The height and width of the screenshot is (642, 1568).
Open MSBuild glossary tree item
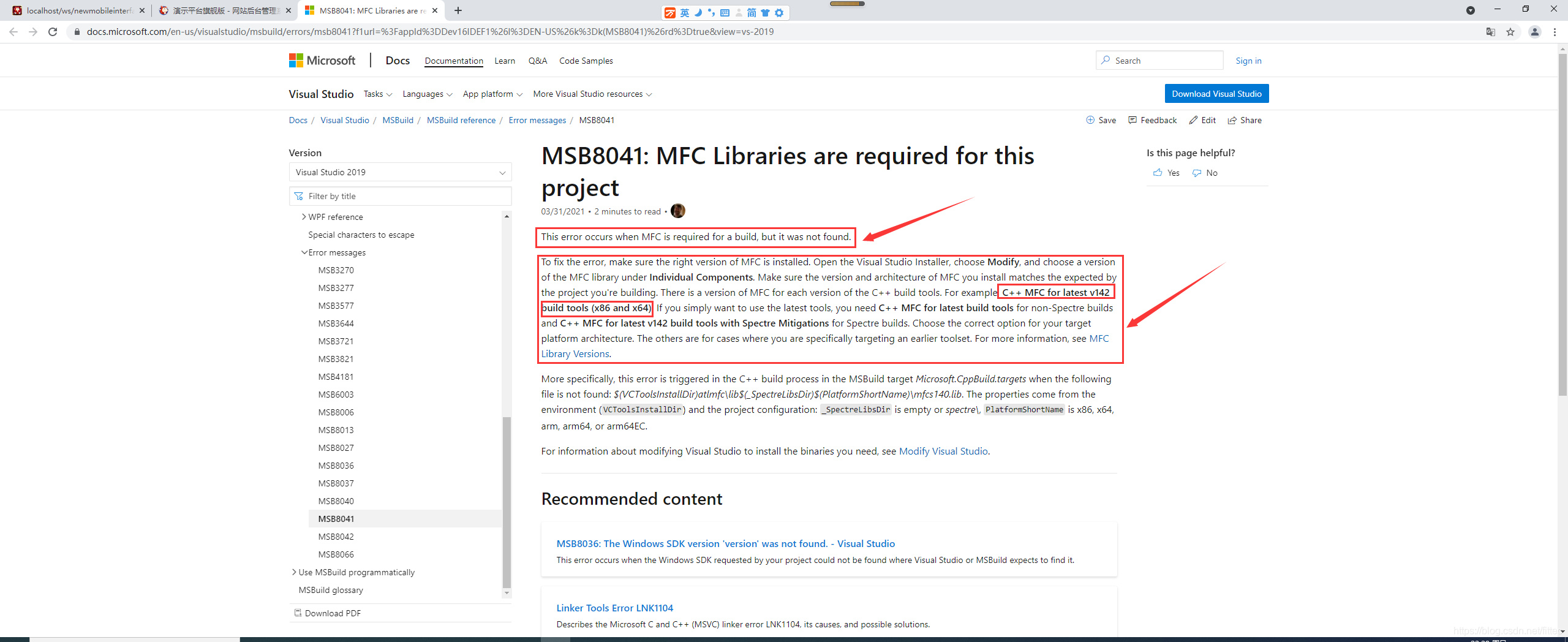331,590
